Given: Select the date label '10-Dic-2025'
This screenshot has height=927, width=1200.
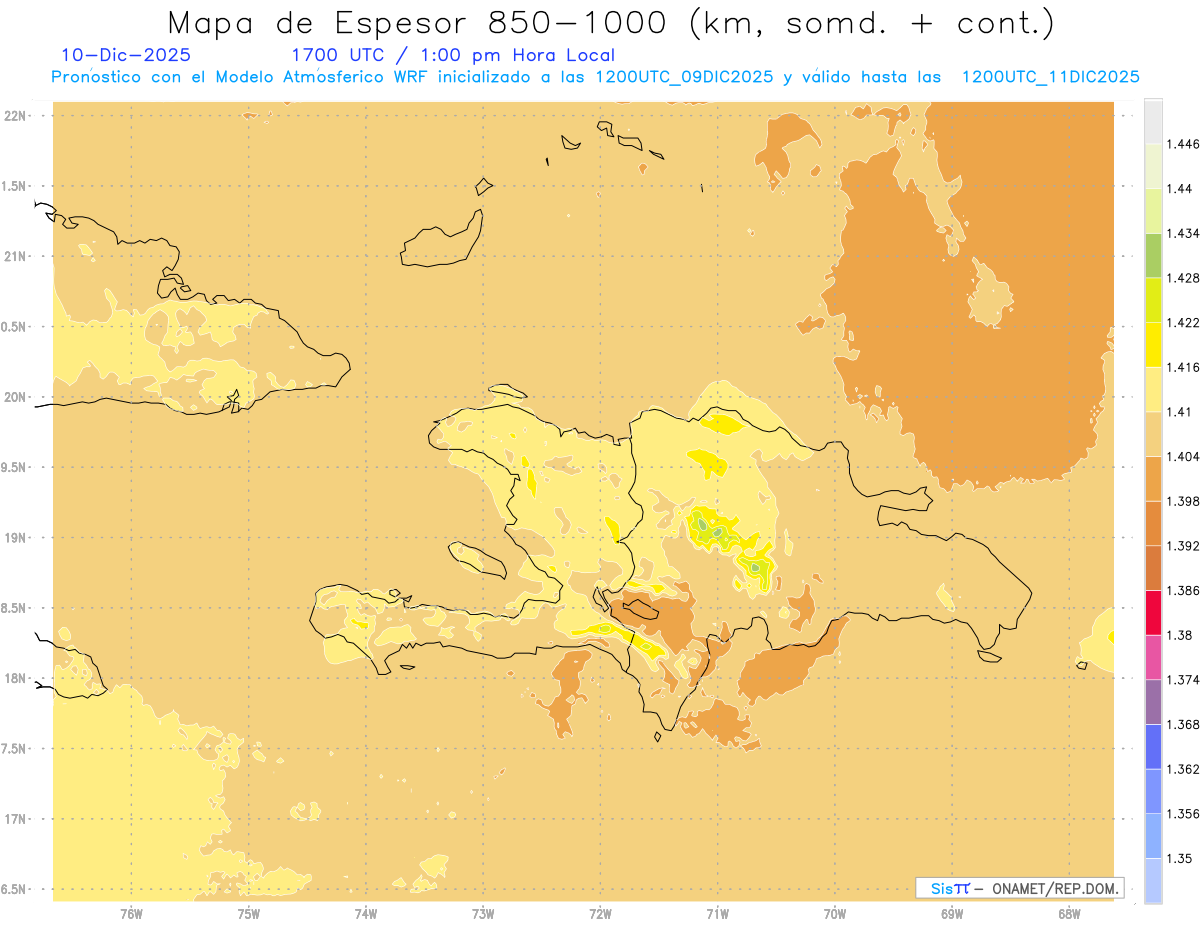Looking at the screenshot, I should coord(126,55).
